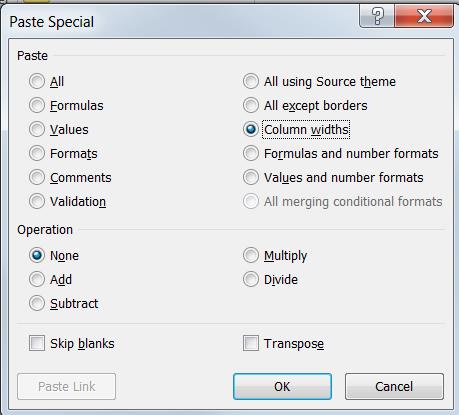Select the All paste option
Screen dimensions: 459x415
37,81
